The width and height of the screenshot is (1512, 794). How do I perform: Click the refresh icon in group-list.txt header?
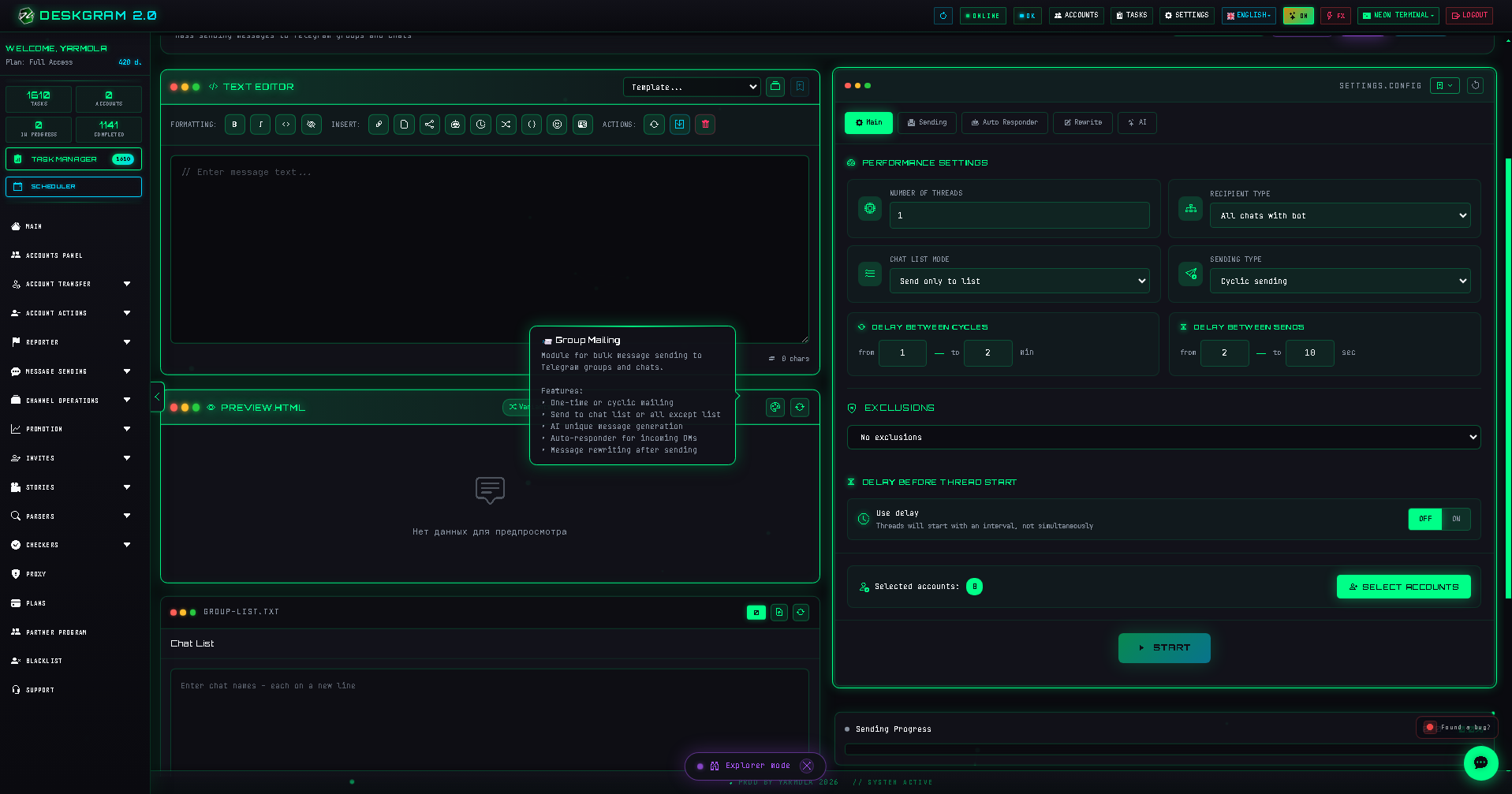pyautogui.click(x=801, y=612)
